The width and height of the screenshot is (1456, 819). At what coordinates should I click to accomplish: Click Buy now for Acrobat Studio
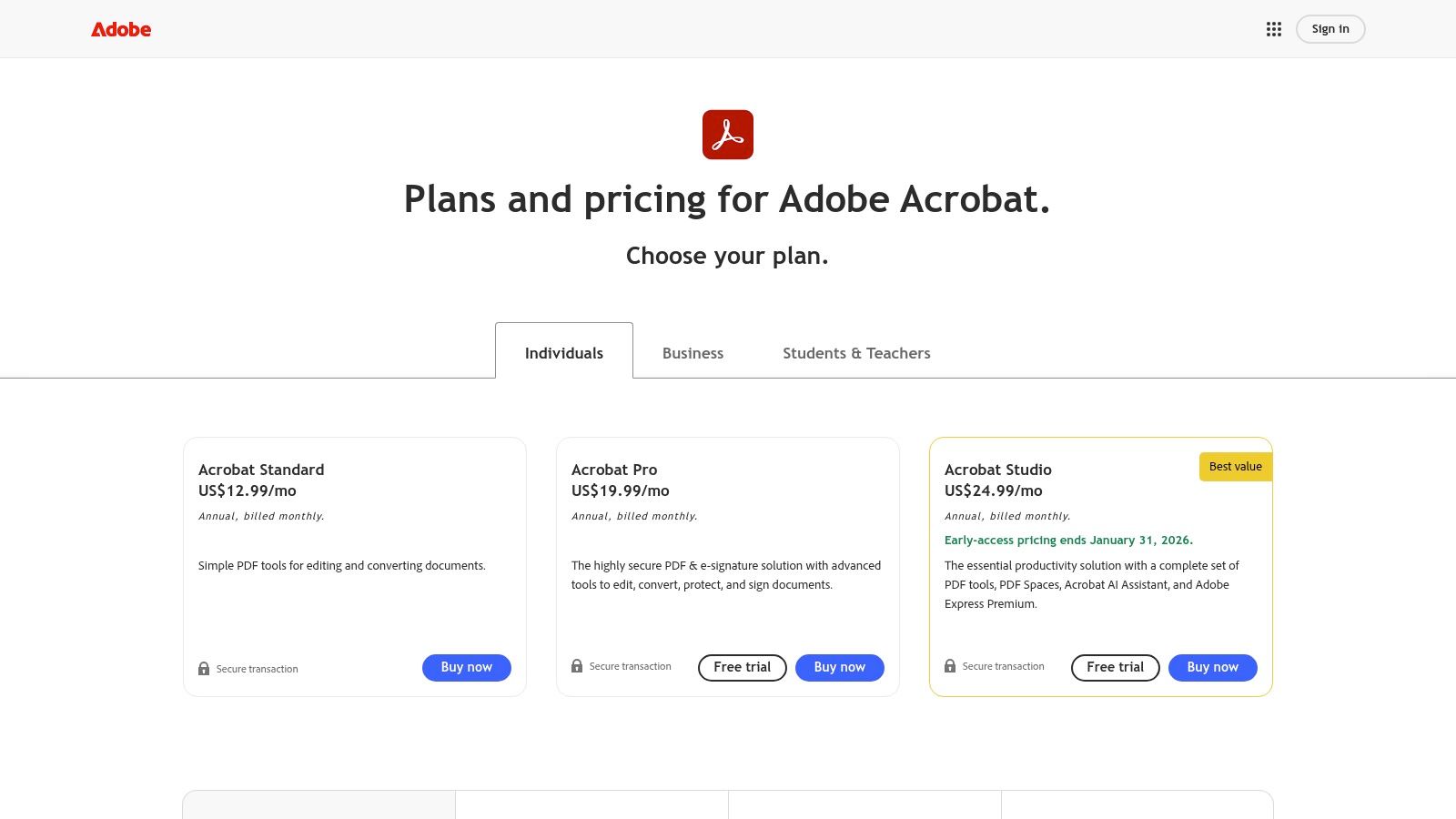pos(1212,667)
